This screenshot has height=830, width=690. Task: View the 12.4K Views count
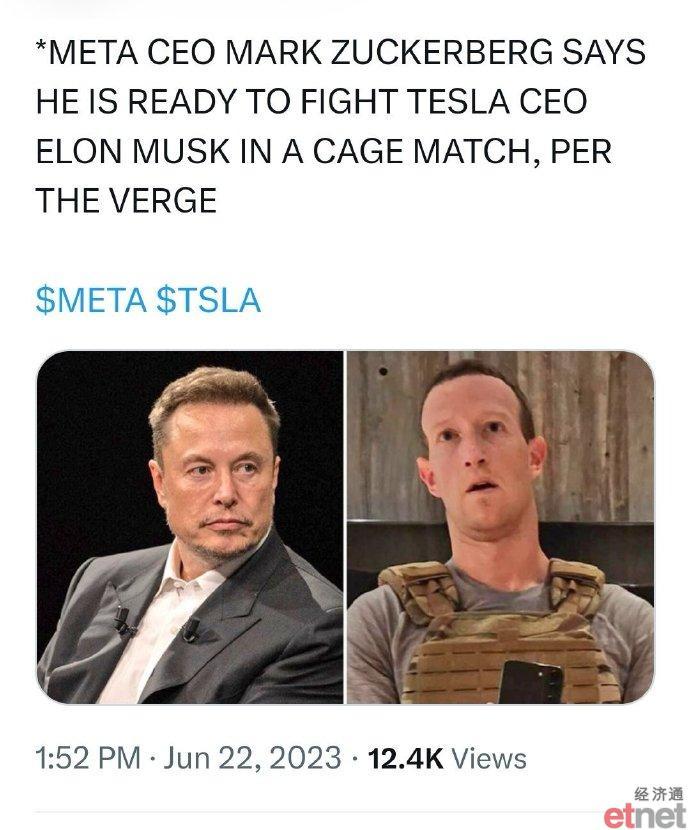[x=447, y=758]
